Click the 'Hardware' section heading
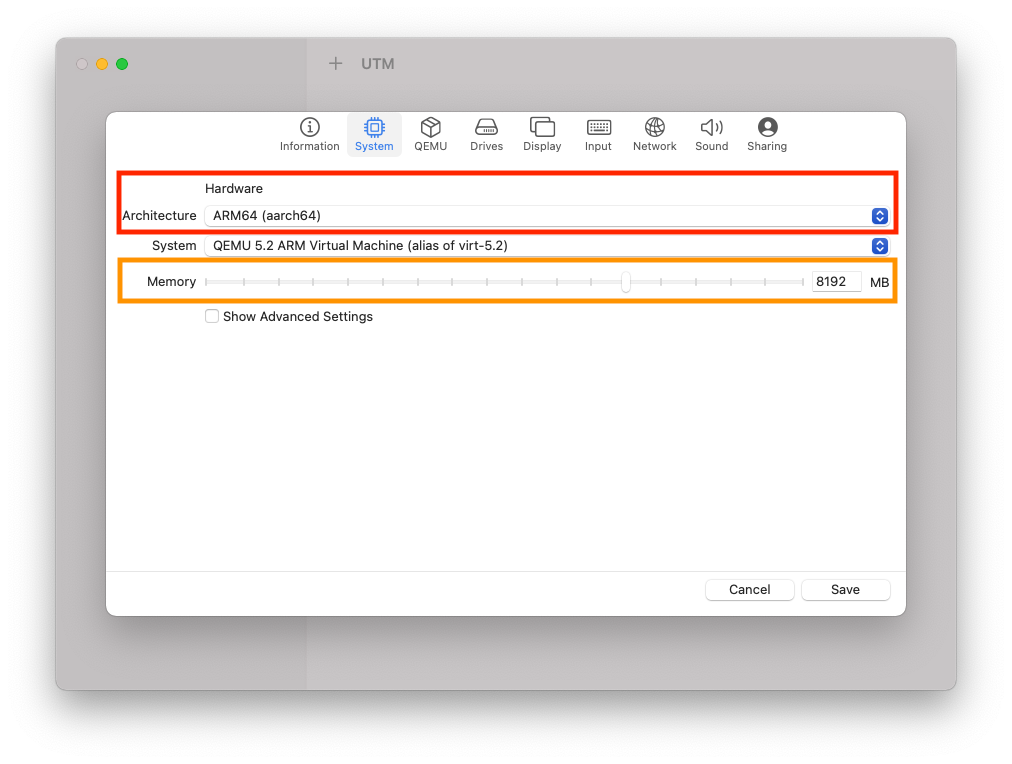The width and height of the screenshot is (1012, 764). (234, 188)
